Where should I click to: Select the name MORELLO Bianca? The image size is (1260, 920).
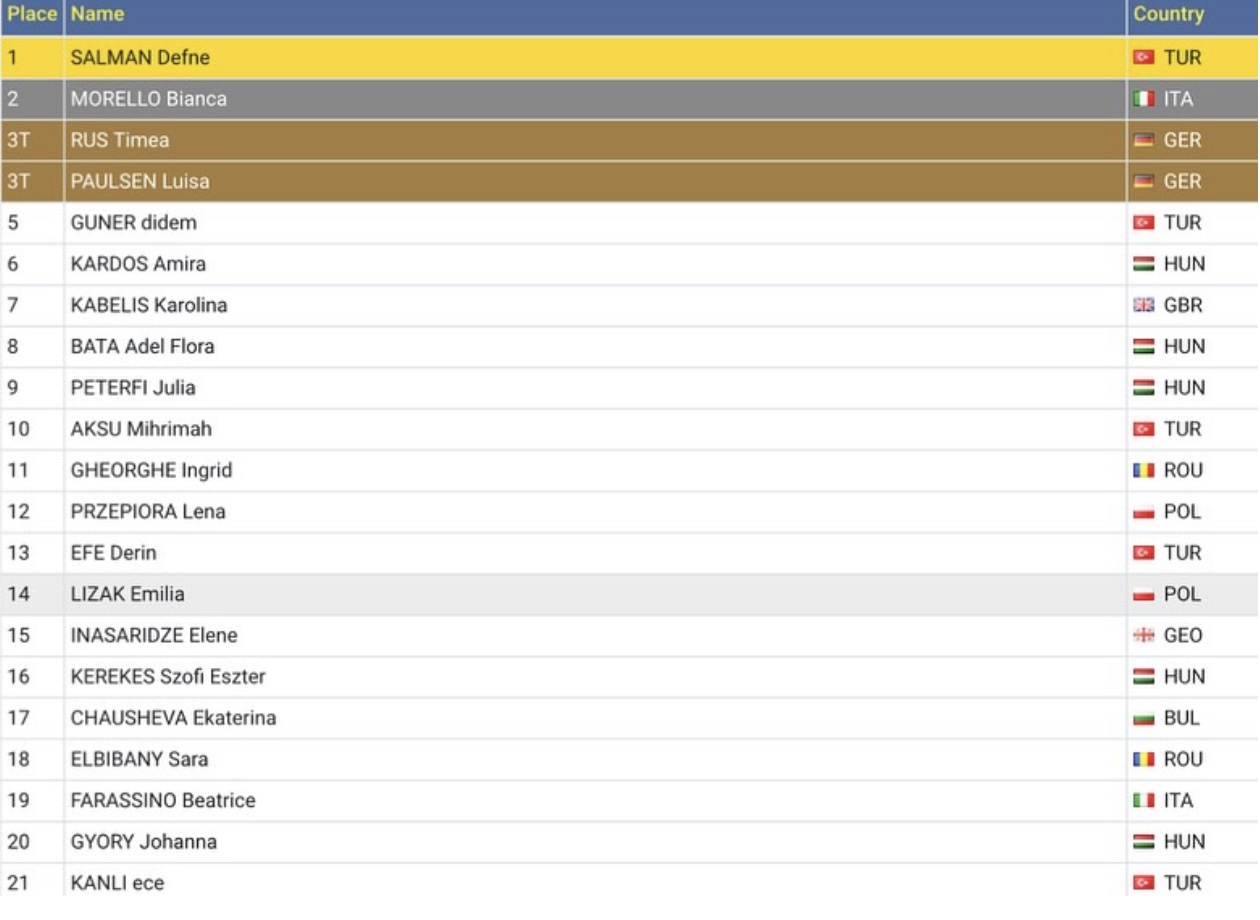[149, 99]
